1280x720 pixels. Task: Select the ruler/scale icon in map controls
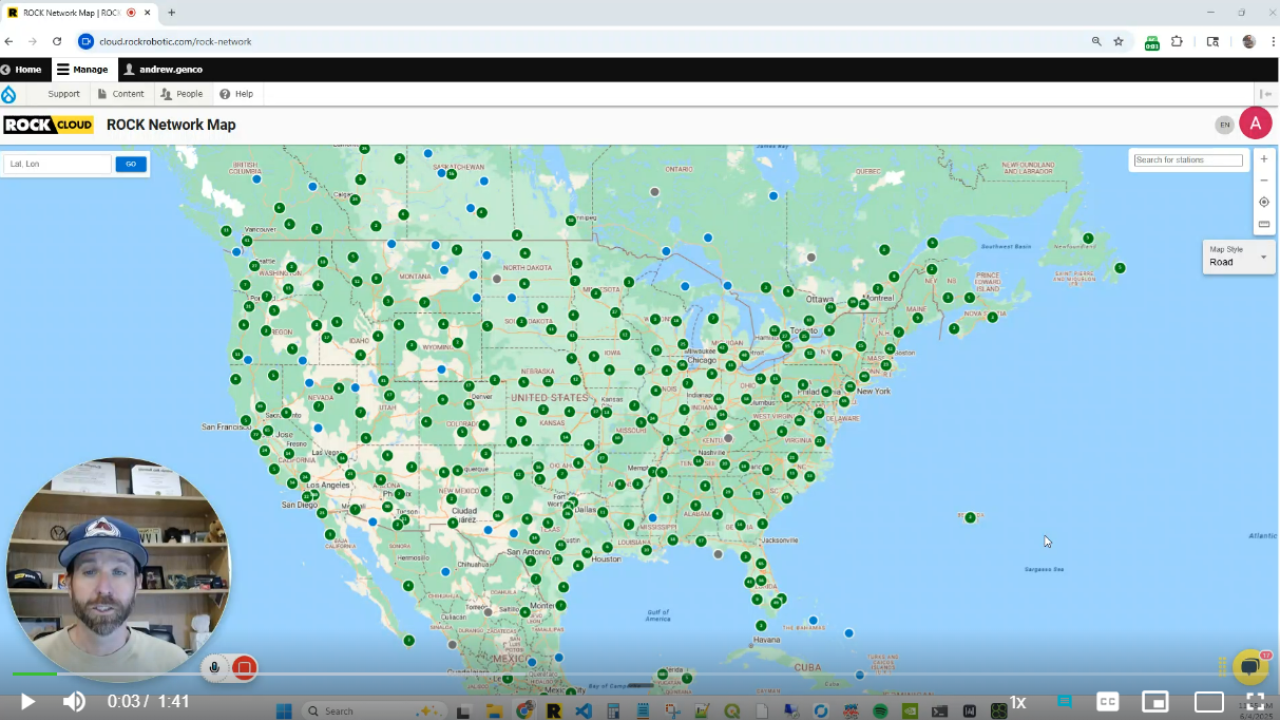click(x=1263, y=224)
